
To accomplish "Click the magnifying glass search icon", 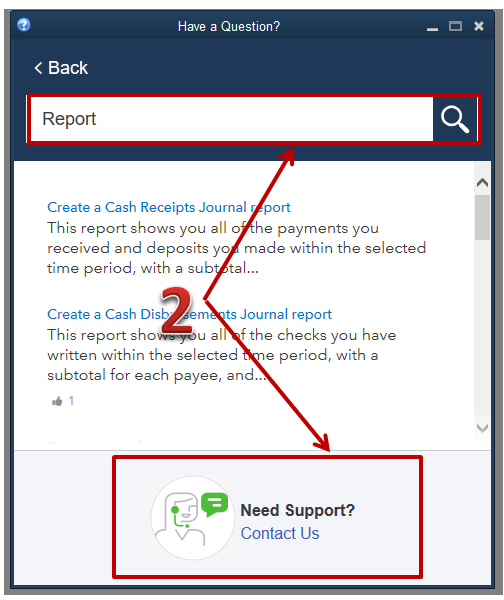I will point(454,119).
